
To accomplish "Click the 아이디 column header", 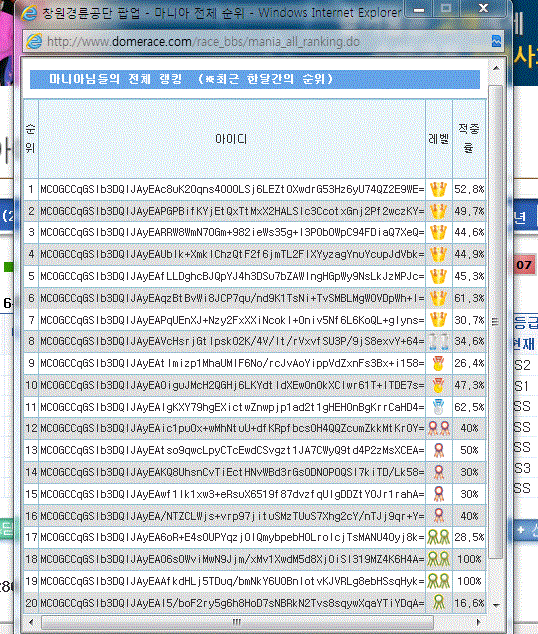I will (232, 139).
